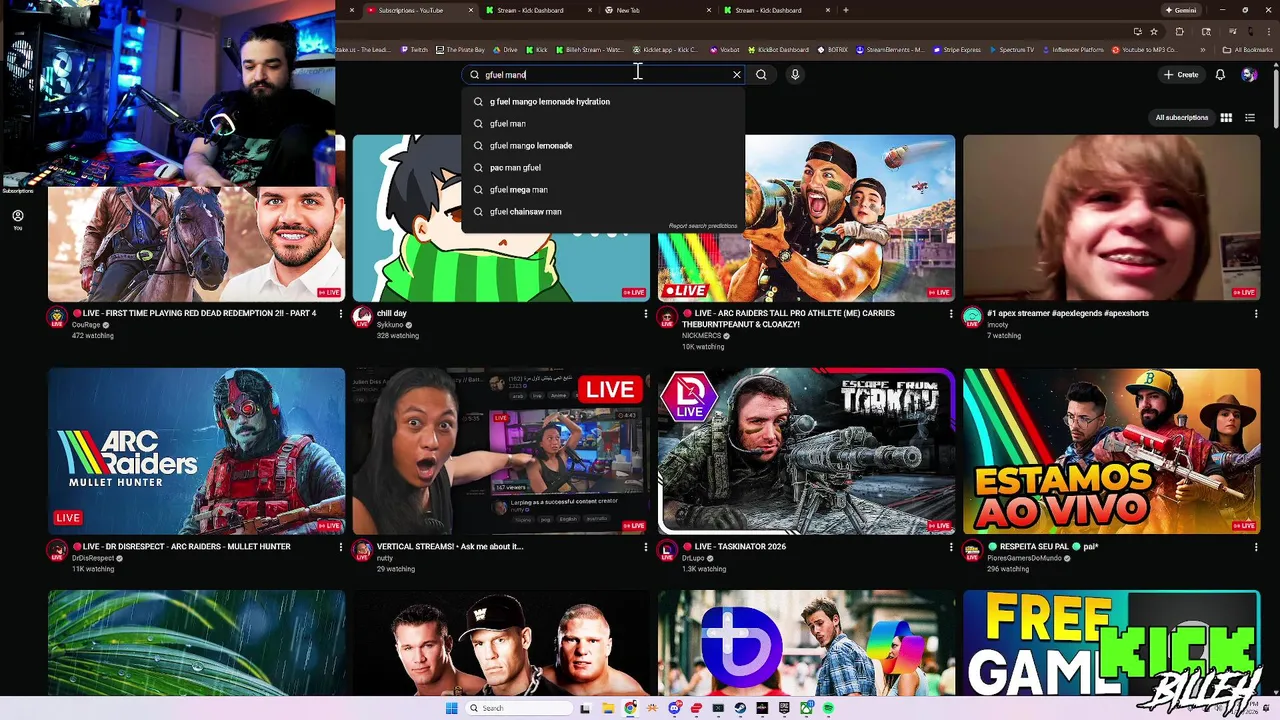This screenshot has height=720, width=1280.
Task: Open the ARC Raiders Mullet Hunter thumbnail
Action: 196,451
